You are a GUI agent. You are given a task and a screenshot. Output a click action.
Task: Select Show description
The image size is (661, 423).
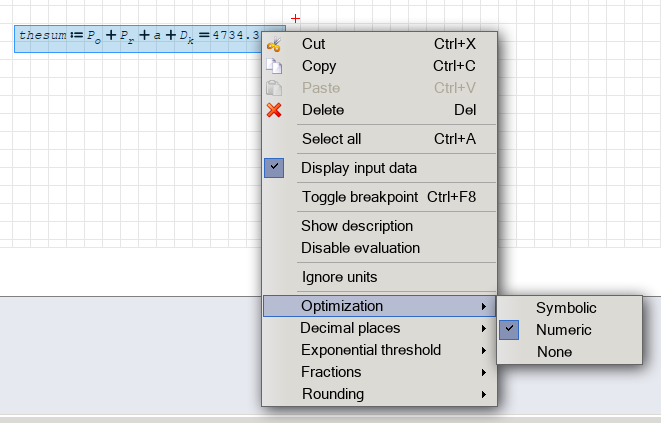357,226
